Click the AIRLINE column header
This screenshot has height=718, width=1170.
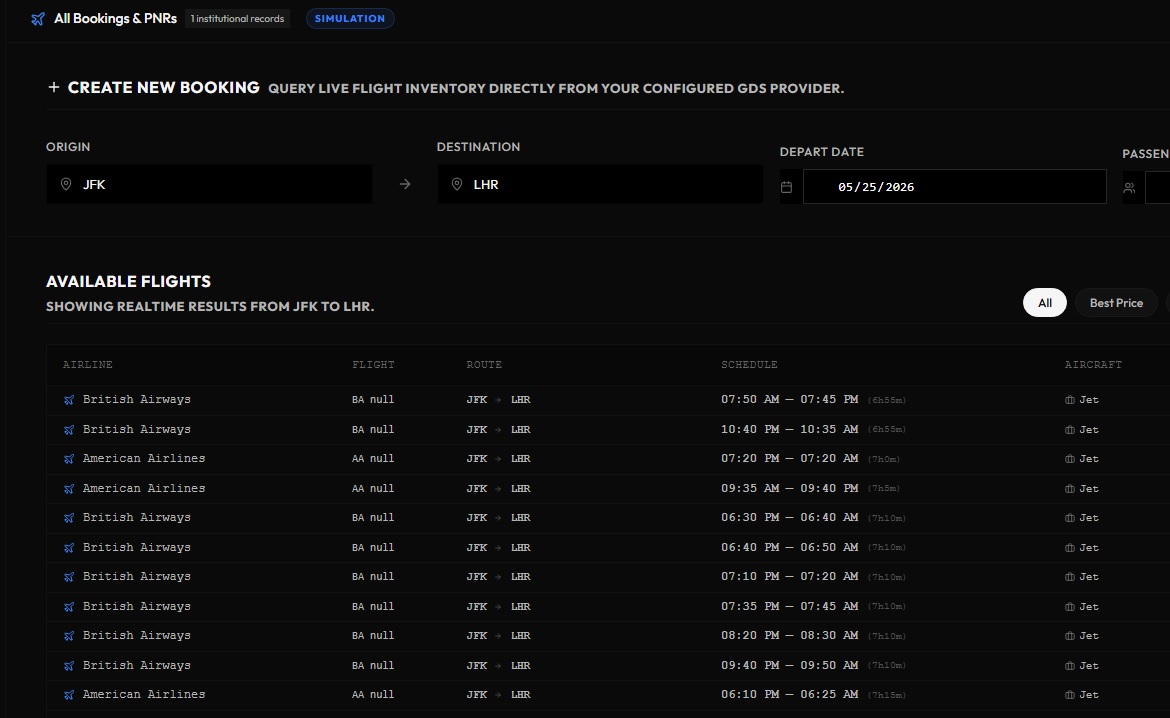87,365
